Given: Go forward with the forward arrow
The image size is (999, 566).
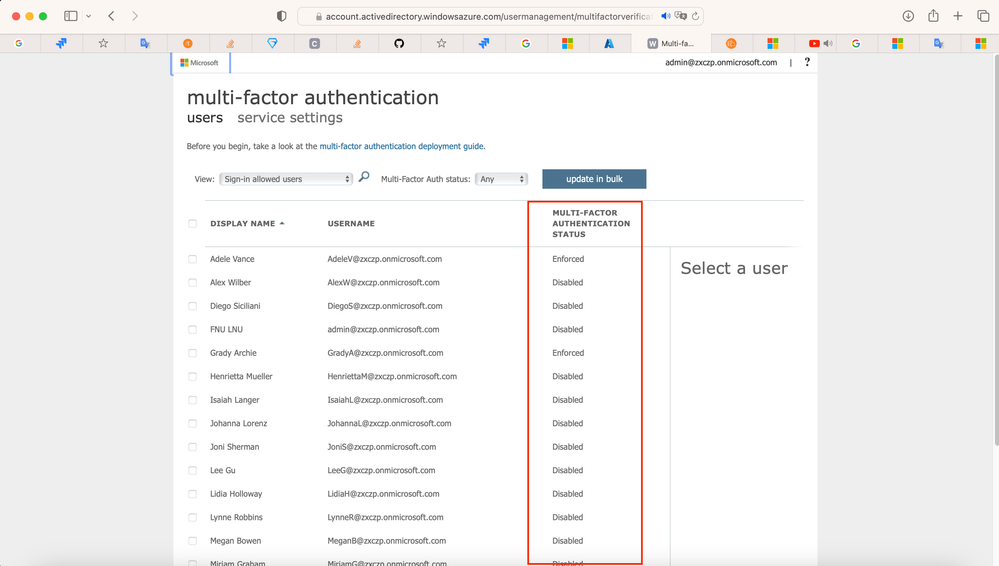Looking at the screenshot, I should pyautogui.click(x=134, y=16).
